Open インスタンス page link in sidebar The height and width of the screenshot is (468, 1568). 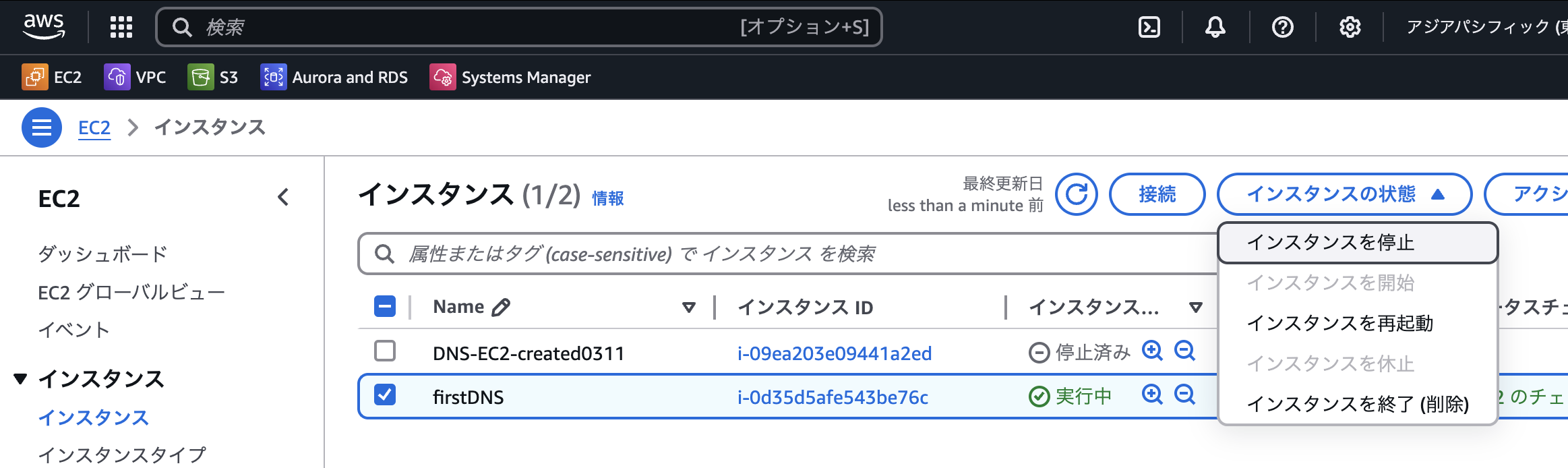pos(93,418)
